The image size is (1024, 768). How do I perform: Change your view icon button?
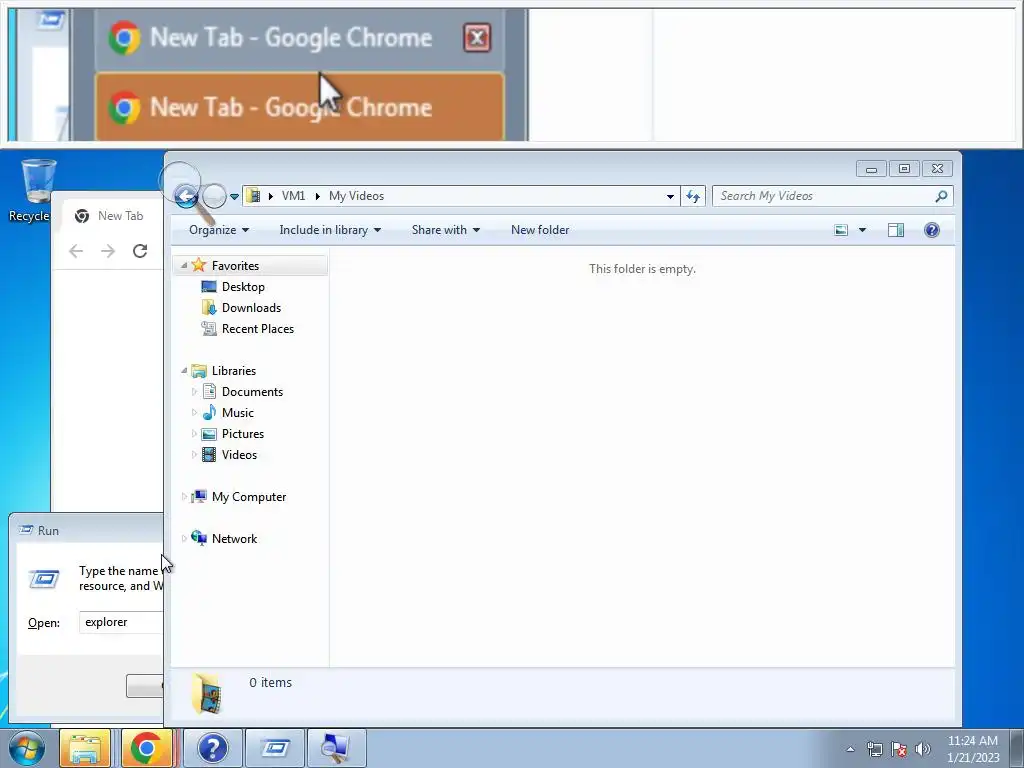click(x=841, y=230)
